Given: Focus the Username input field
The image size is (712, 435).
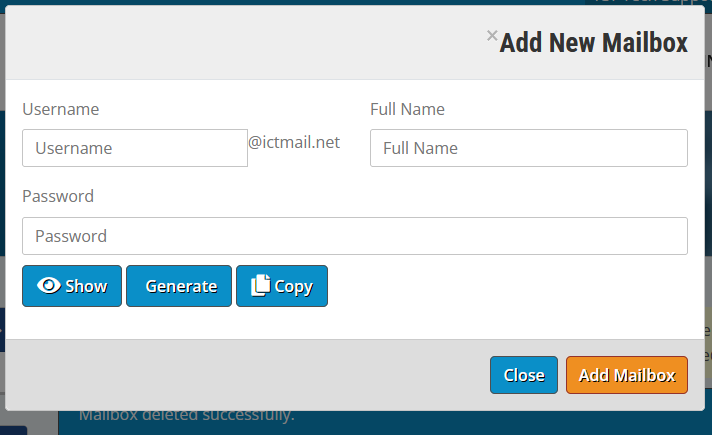Looking at the screenshot, I should click(x=135, y=148).
